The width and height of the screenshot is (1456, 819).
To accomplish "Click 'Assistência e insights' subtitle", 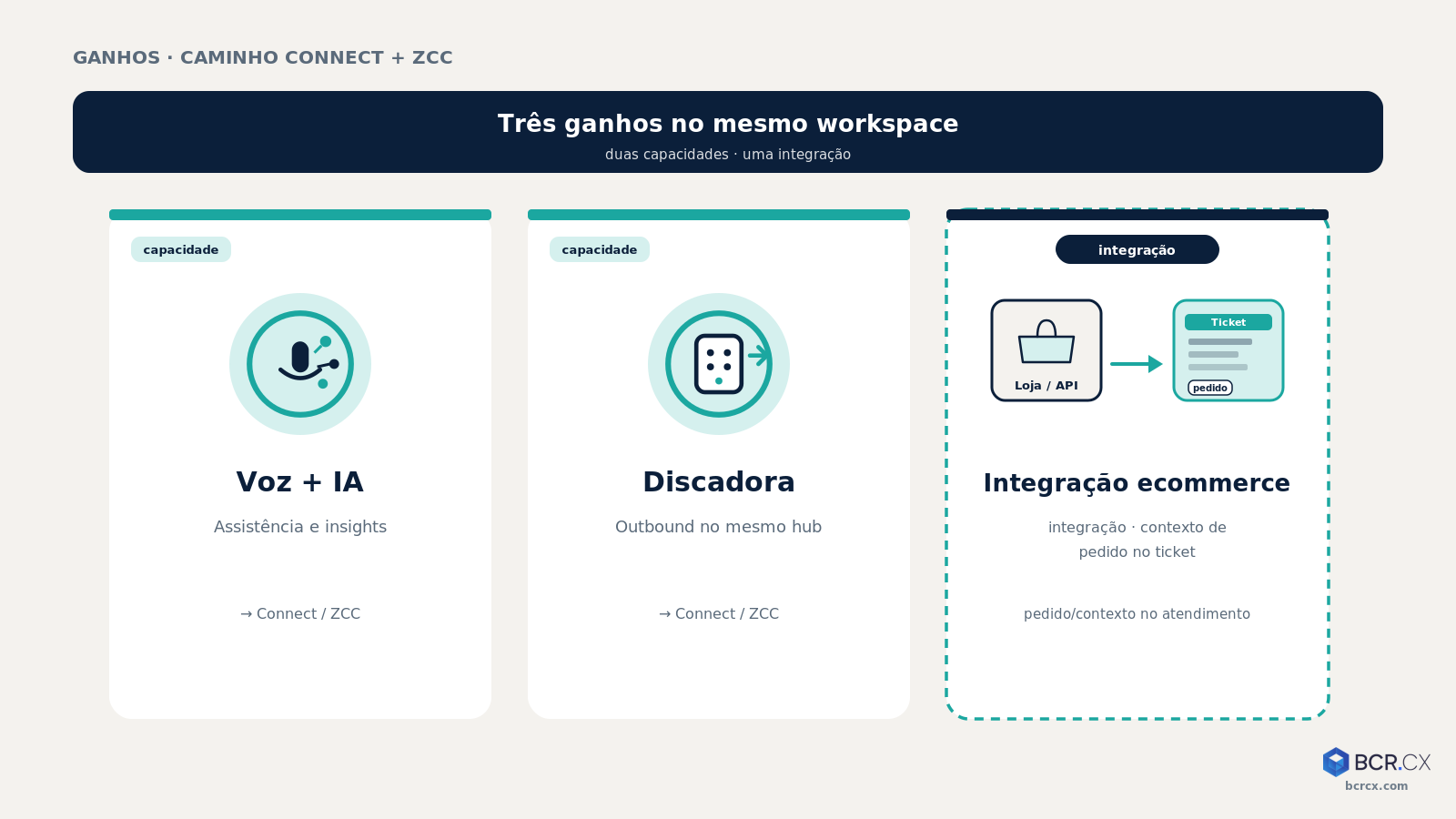I will (300, 527).
